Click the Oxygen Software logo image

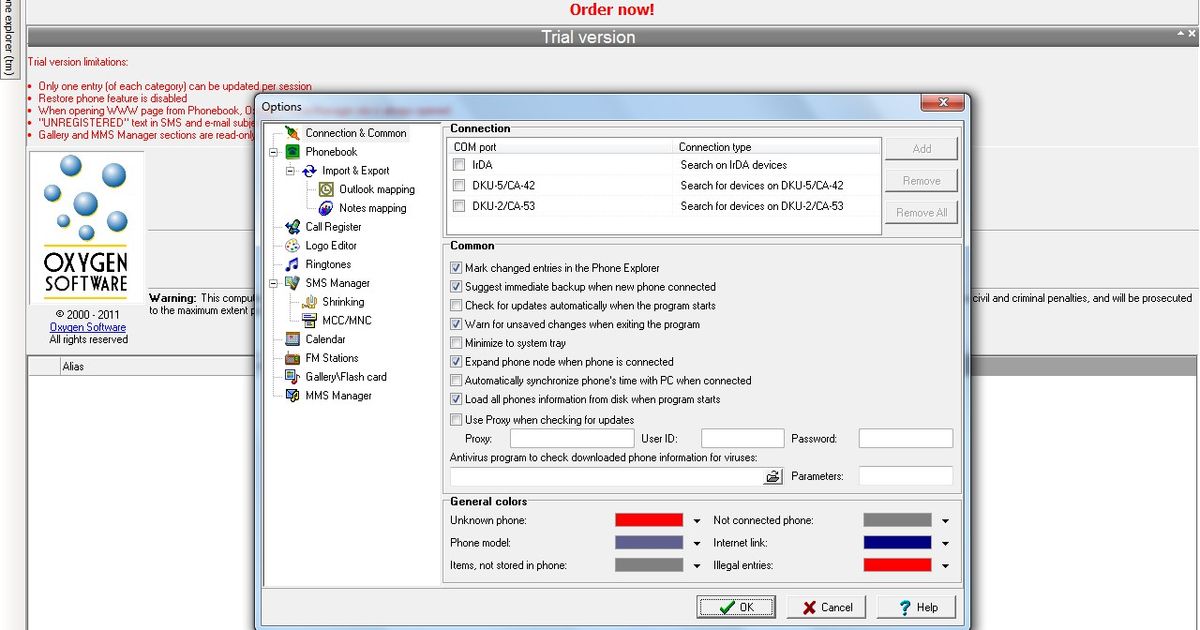pyautogui.click(x=86, y=226)
